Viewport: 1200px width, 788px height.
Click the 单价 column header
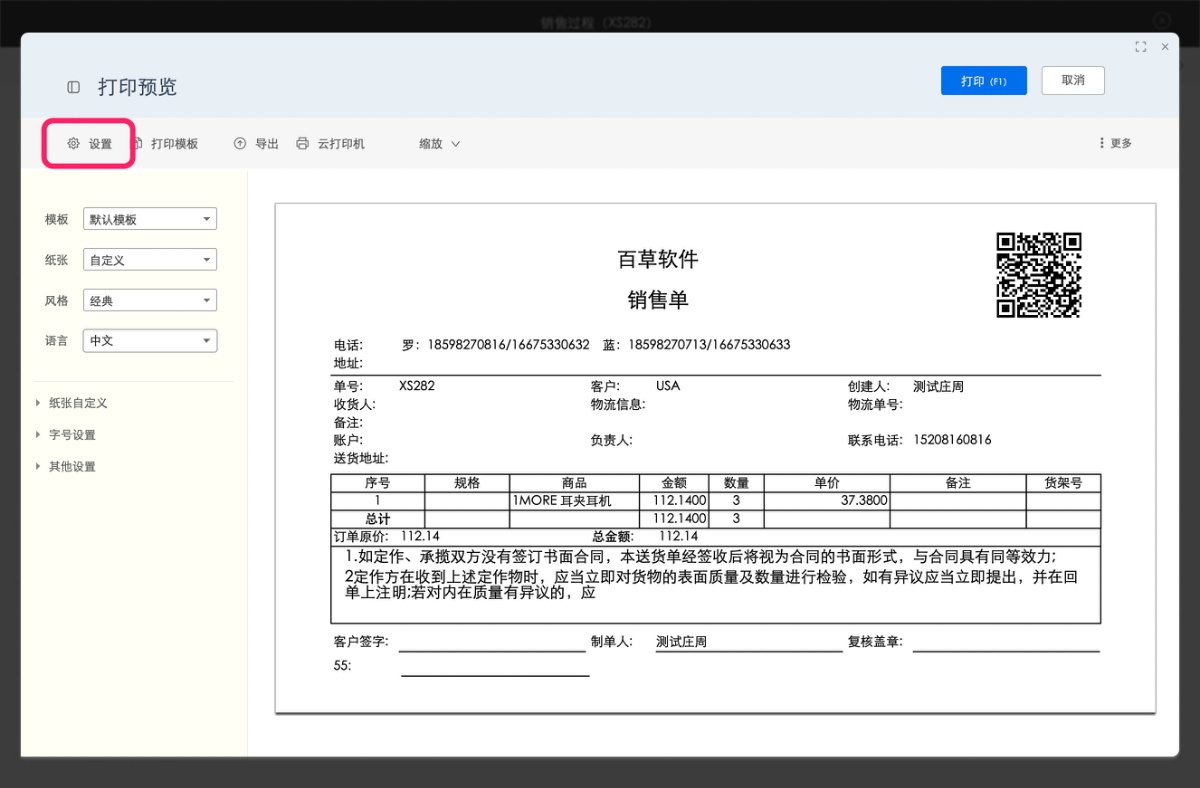pyautogui.click(x=827, y=483)
